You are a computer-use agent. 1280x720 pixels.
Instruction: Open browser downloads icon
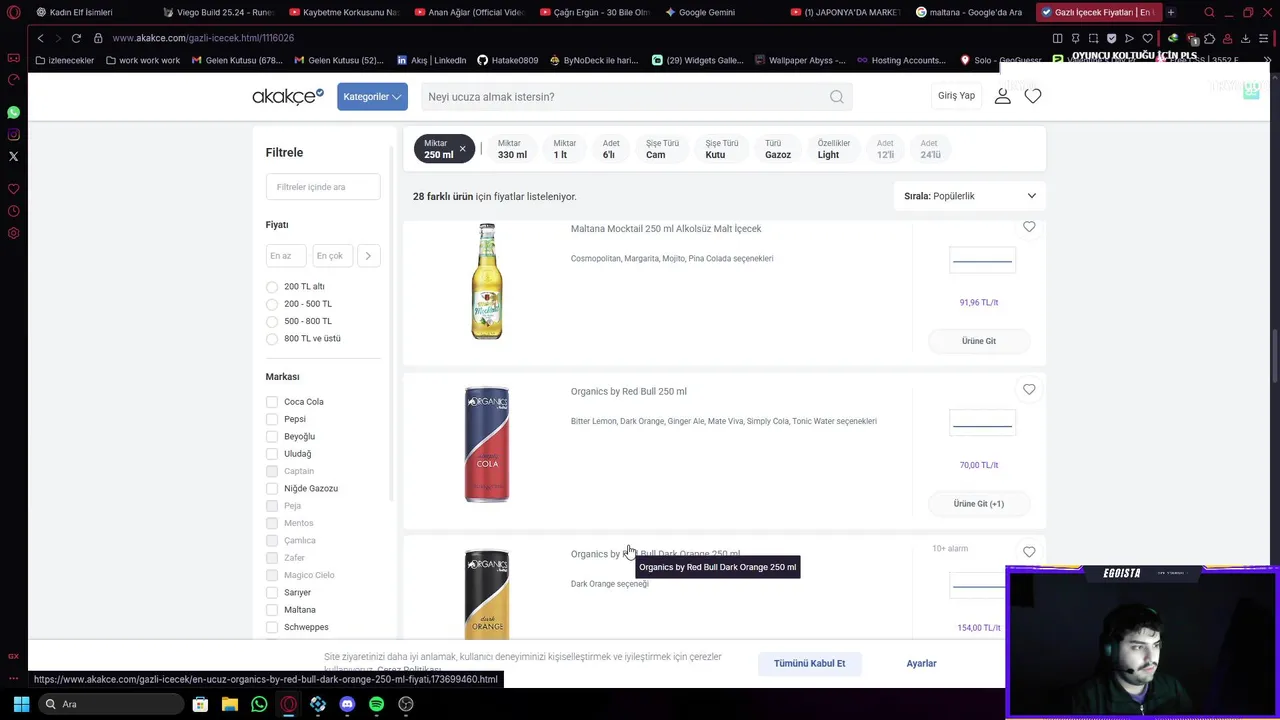point(1245,38)
